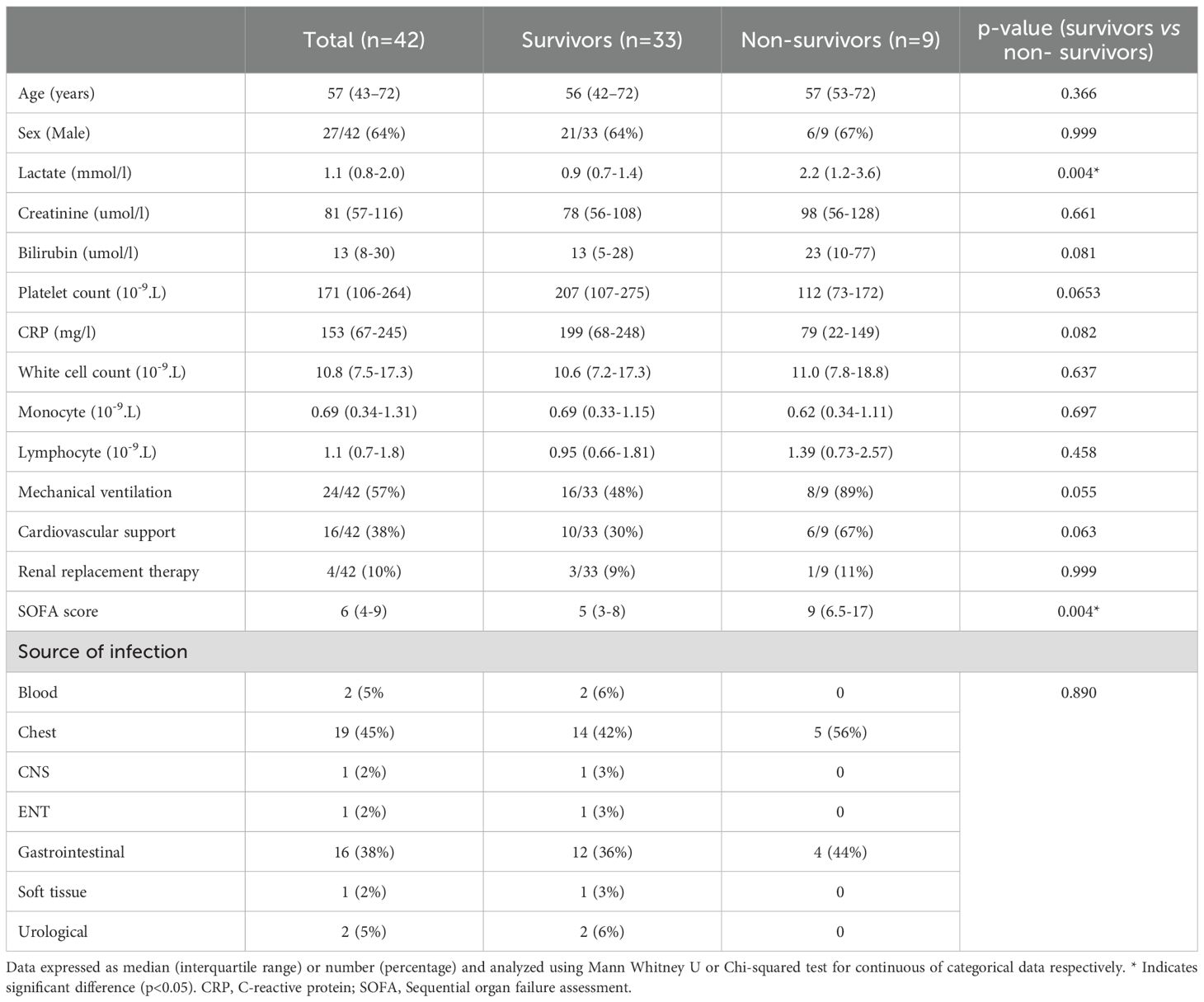Click the "Non-survivors (n=9)" column header
The image size is (1204, 1002).
point(840,40)
